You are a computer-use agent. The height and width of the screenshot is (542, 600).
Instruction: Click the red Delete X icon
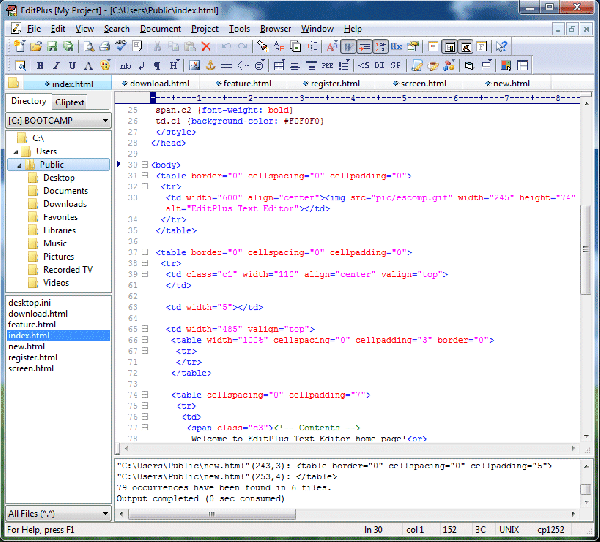[206, 46]
